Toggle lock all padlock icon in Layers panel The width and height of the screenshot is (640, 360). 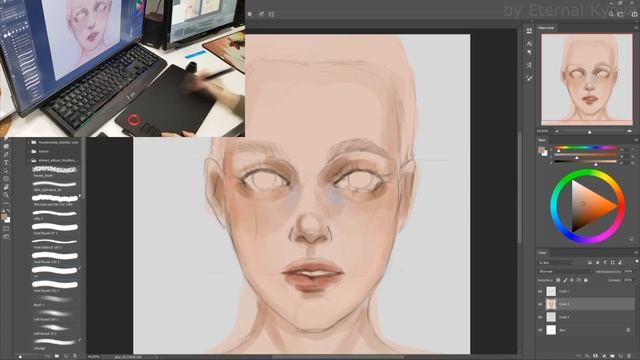tap(586, 280)
